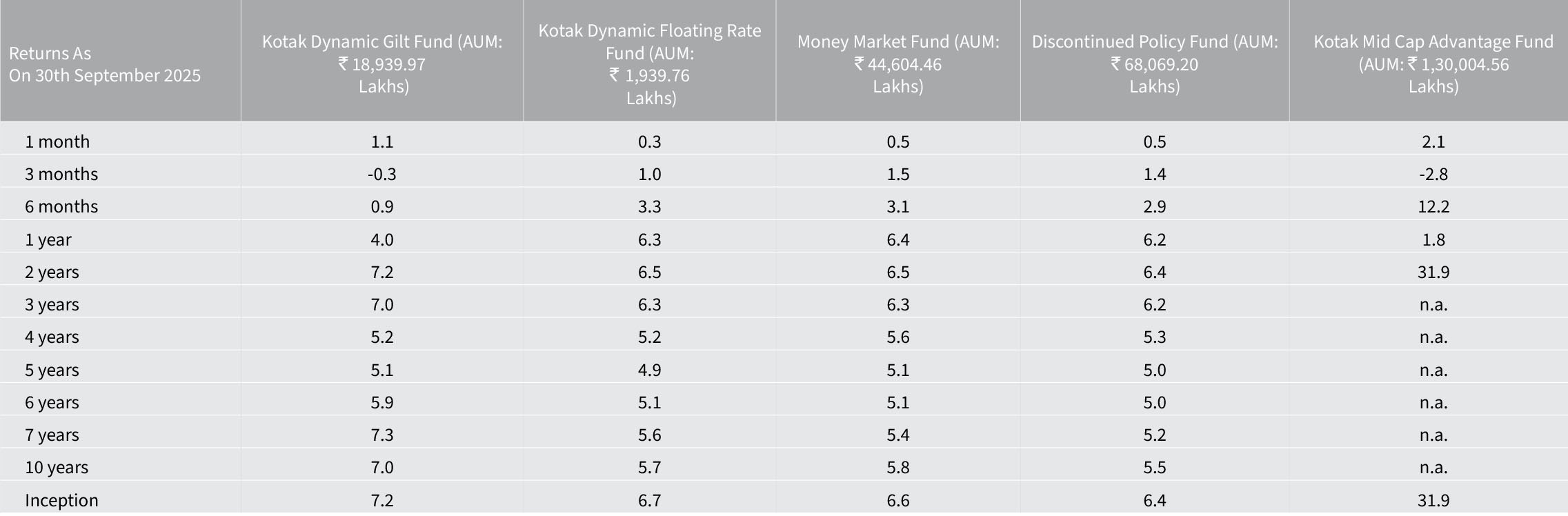Select the 1 month row label
1568x516 pixels.
57,141
